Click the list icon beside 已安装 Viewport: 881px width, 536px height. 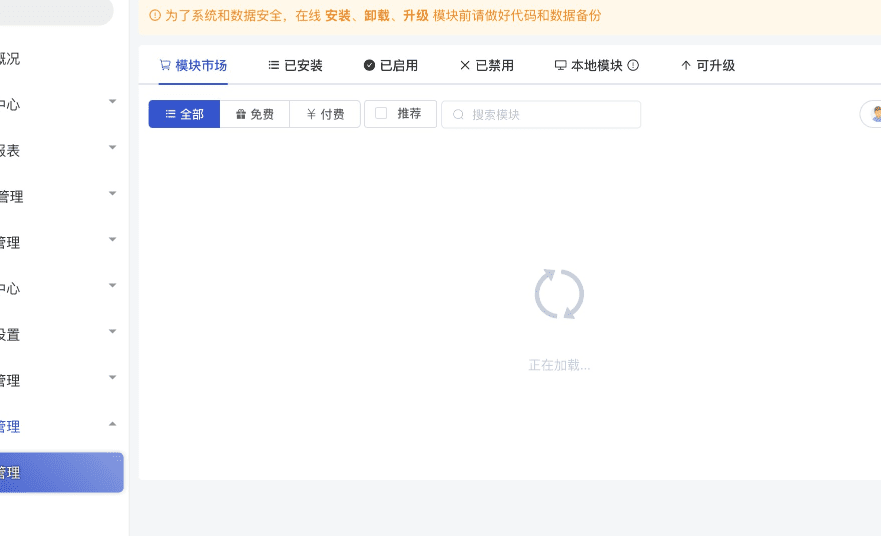click(273, 65)
